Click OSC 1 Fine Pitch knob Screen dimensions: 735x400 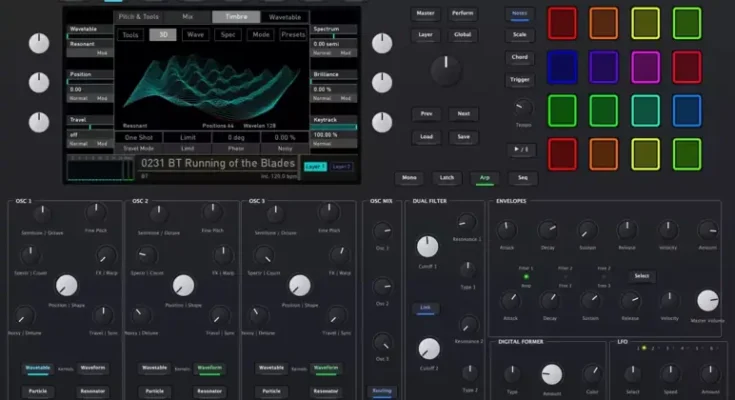(96, 213)
